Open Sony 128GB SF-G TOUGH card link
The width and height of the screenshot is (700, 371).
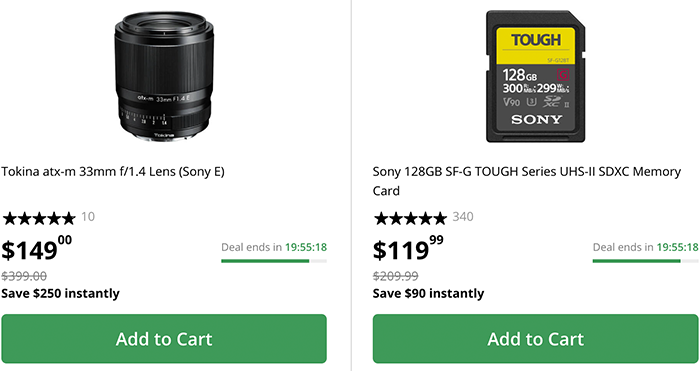pos(527,181)
